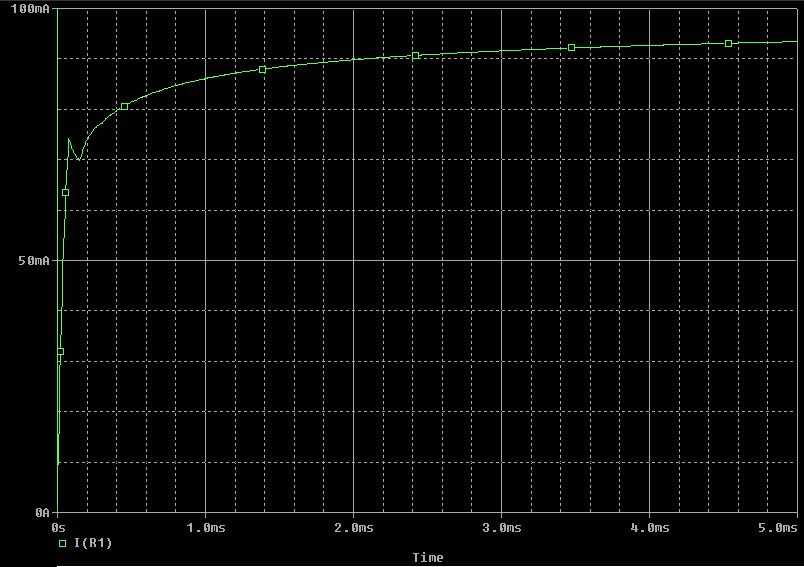
Task: Click the dip in the curve after the peak
Action: pos(79,159)
